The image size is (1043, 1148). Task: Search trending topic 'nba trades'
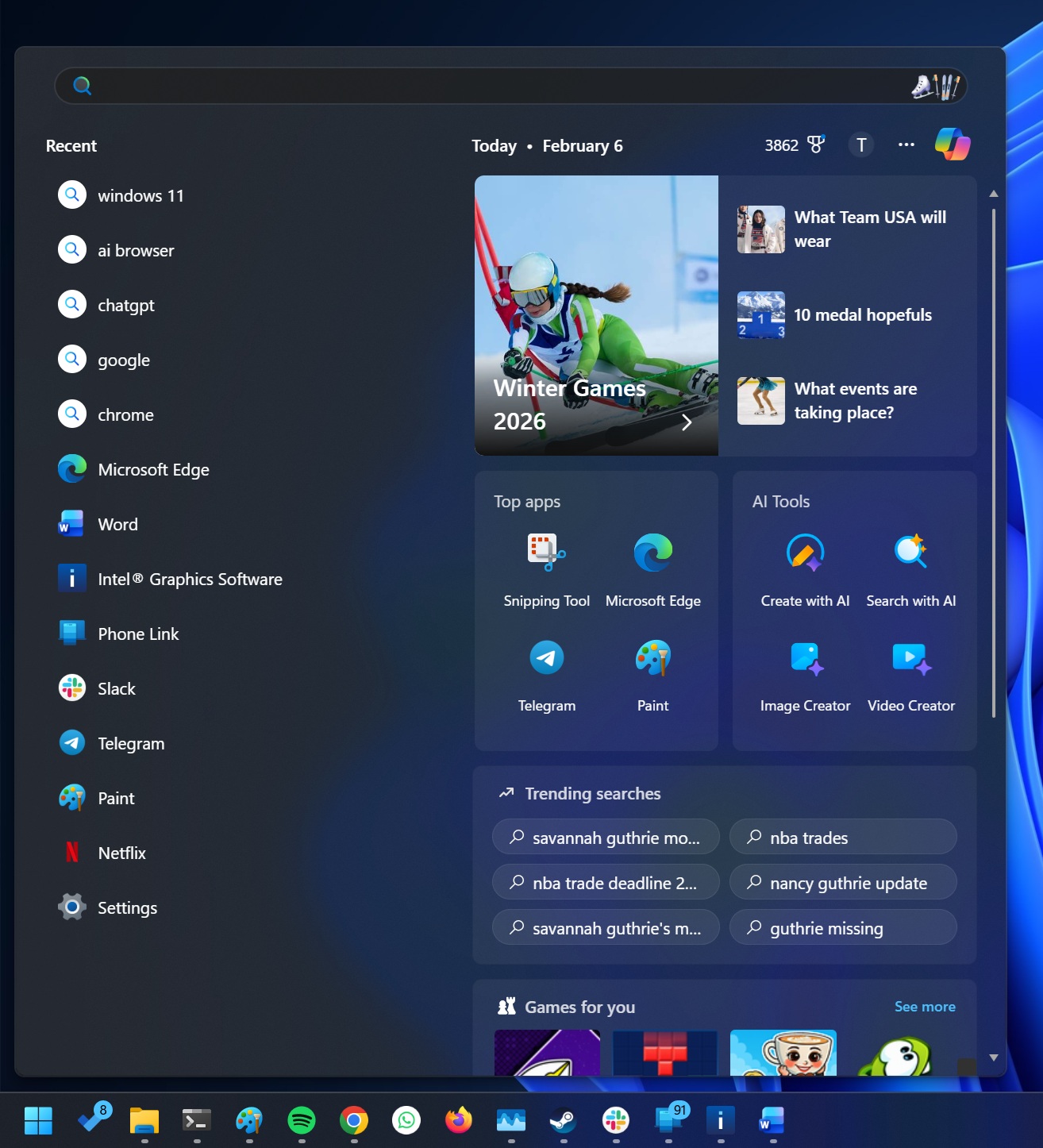click(x=809, y=837)
